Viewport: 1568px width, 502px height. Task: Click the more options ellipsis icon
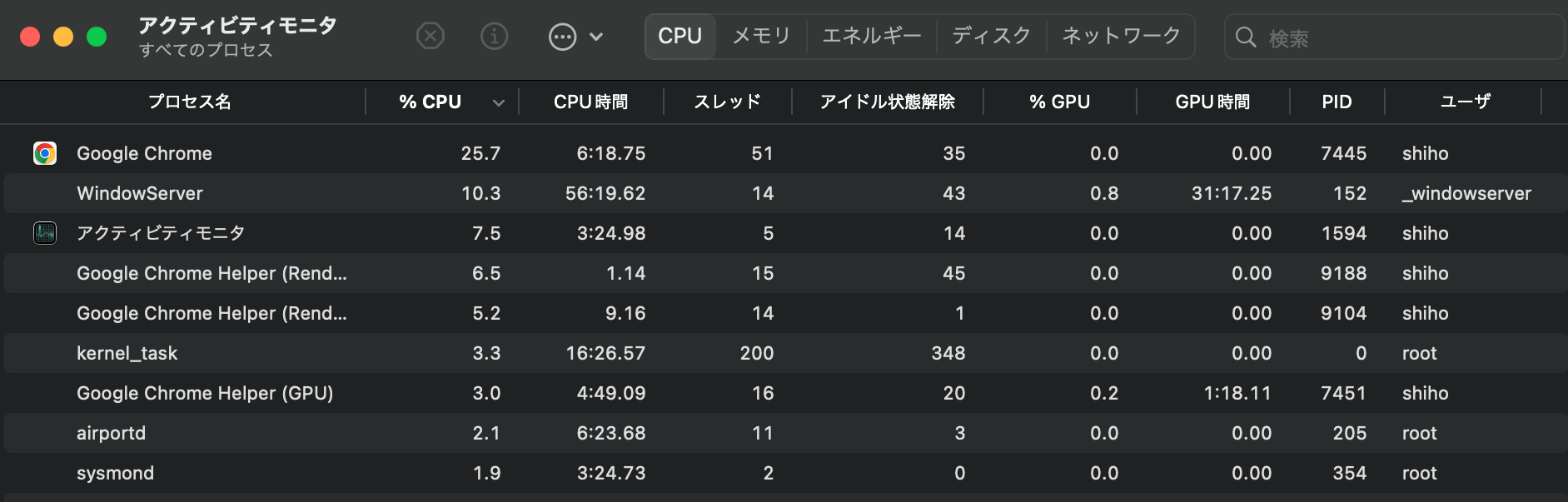click(x=563, y=37)
